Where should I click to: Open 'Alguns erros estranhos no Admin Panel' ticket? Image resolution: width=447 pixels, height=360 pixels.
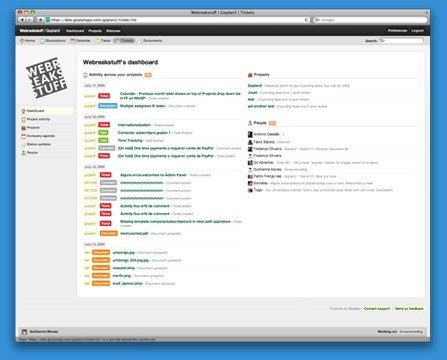pos(153,175)
